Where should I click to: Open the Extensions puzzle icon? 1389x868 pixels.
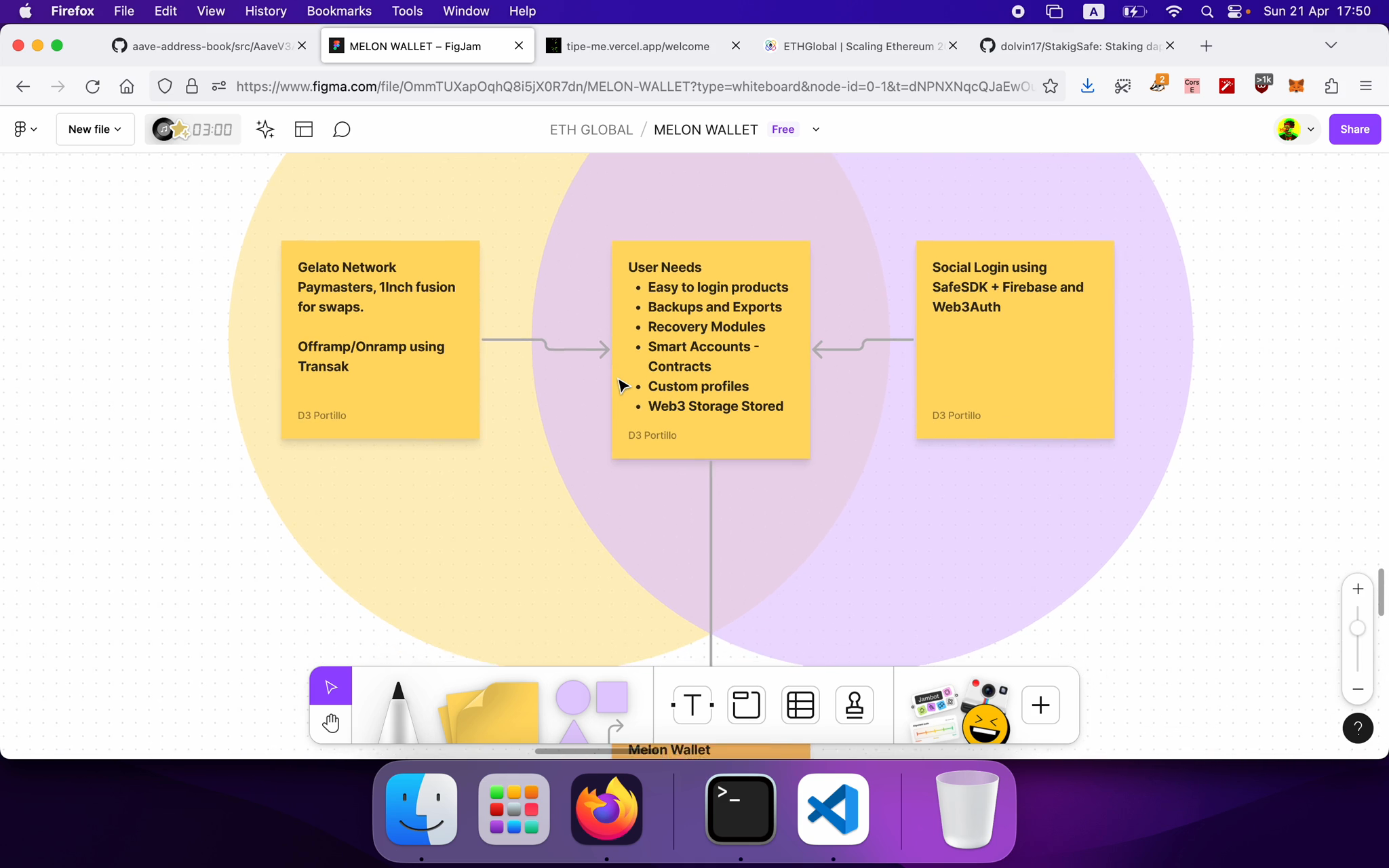tap(1331, 86)
